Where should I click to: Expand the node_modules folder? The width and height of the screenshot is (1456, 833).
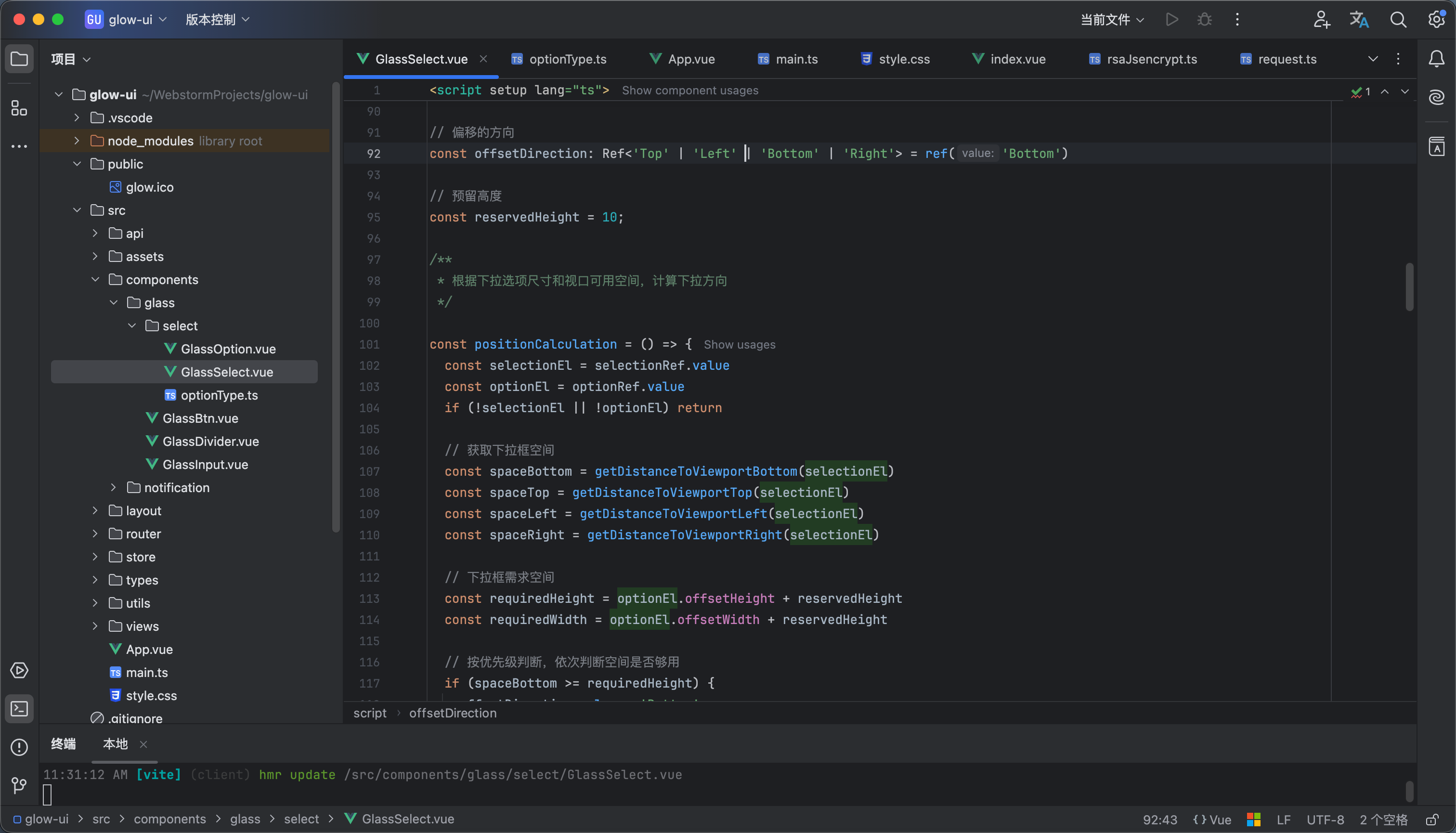pyautogui.click(x=77, y=141)
